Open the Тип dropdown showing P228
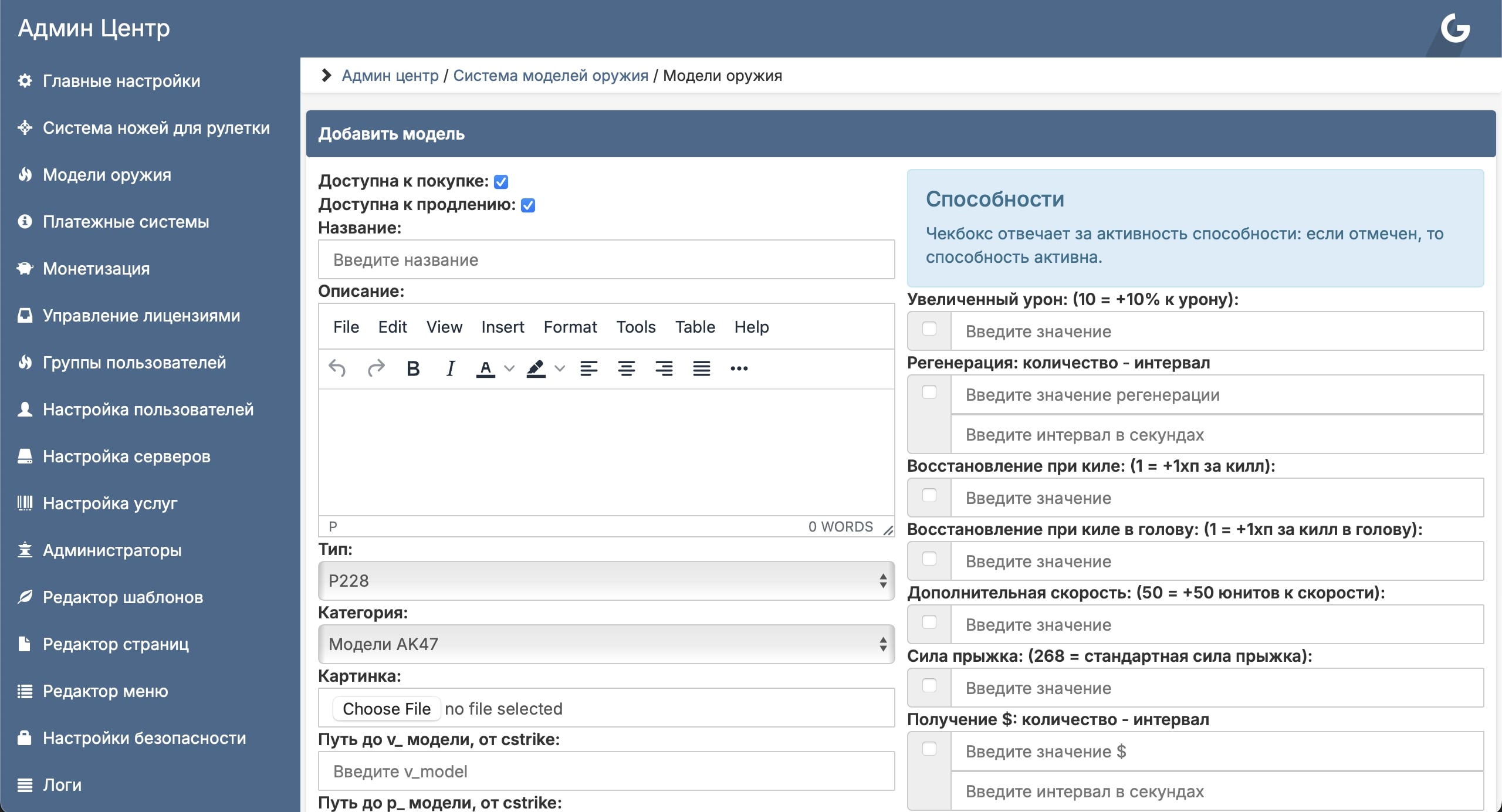1502x812 pixels. [x=606, y=581]
